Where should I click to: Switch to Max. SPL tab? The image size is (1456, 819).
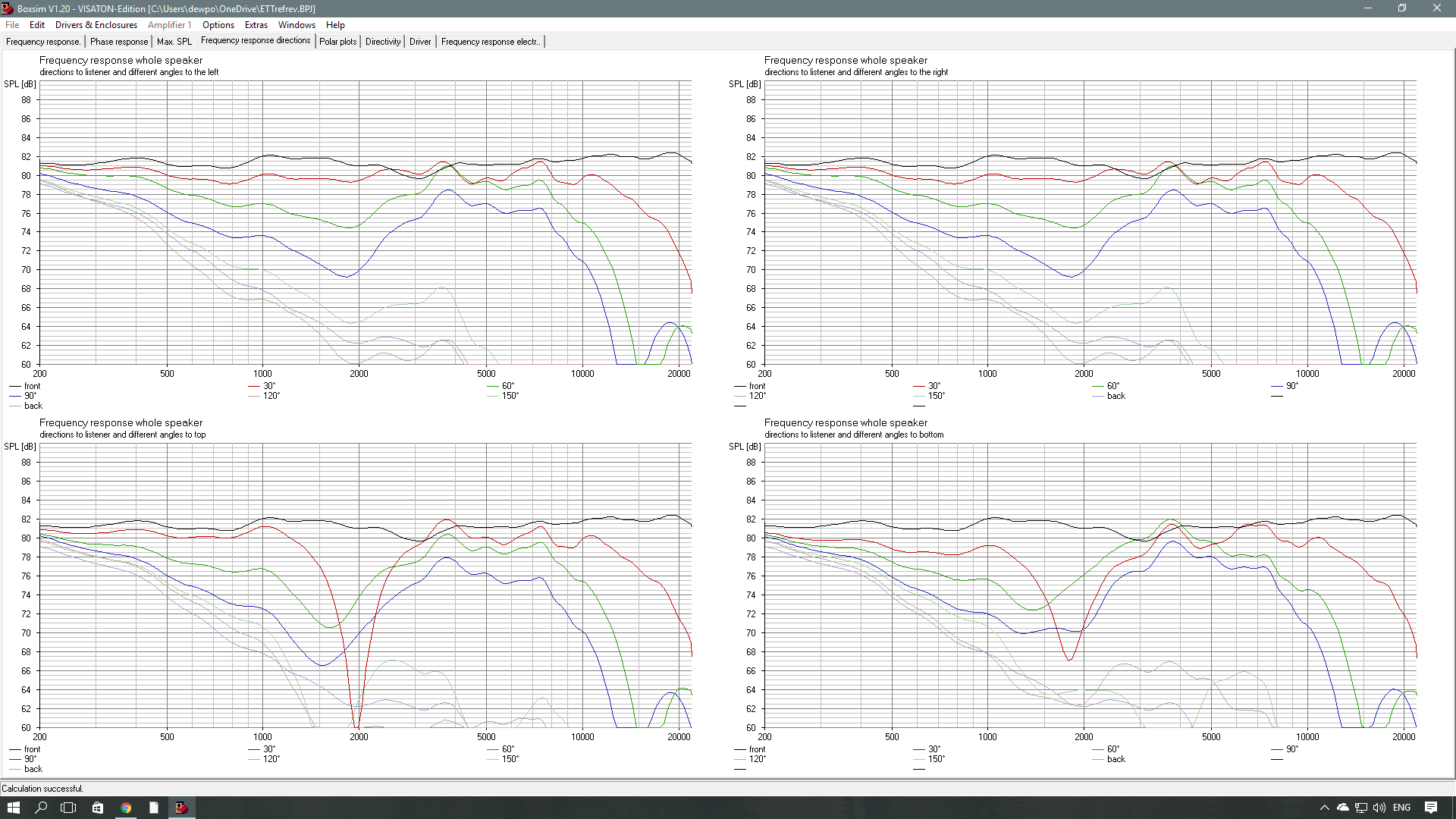pyautogui.click(x=174, y=42)
